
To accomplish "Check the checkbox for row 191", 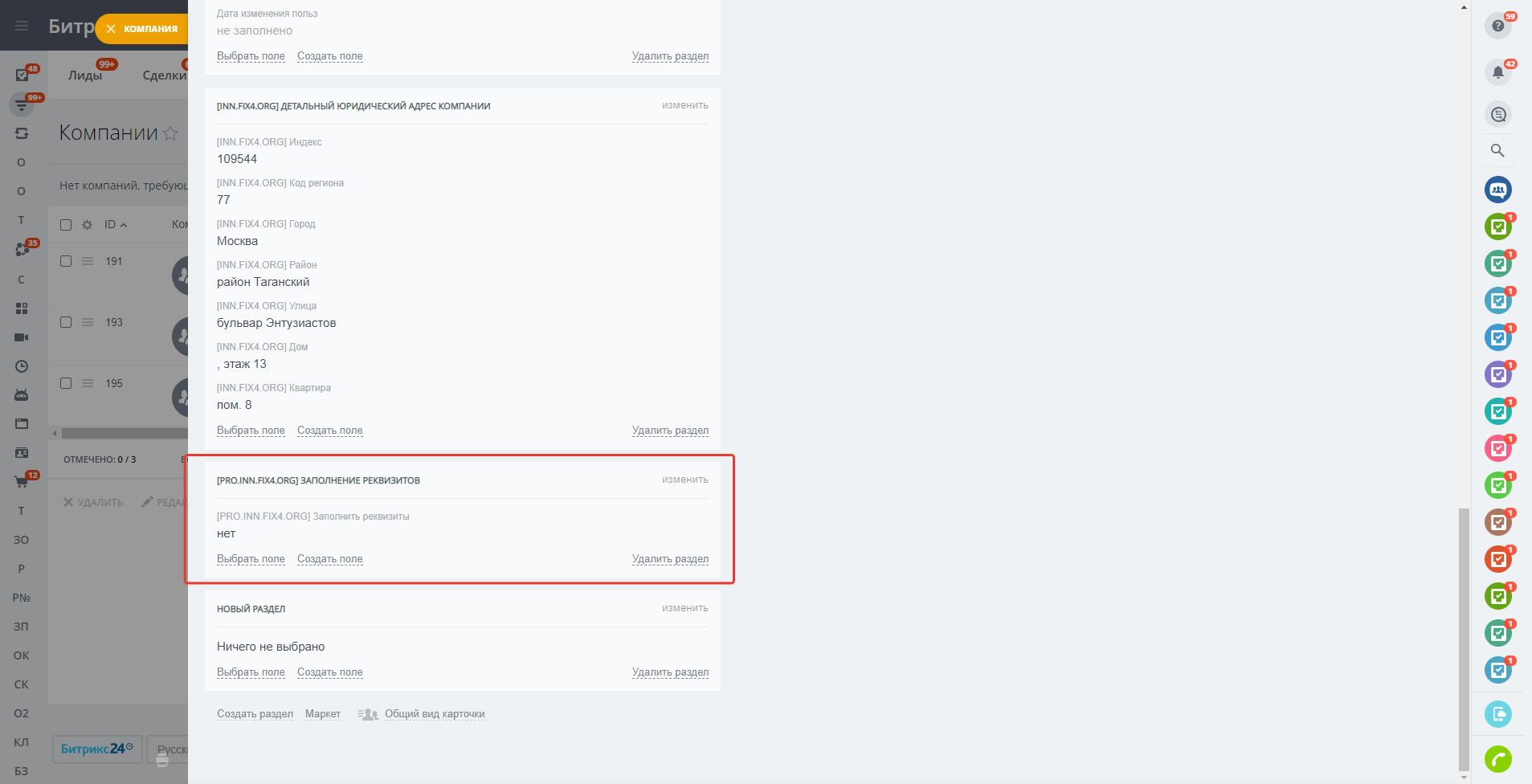I will coord(66,261).
